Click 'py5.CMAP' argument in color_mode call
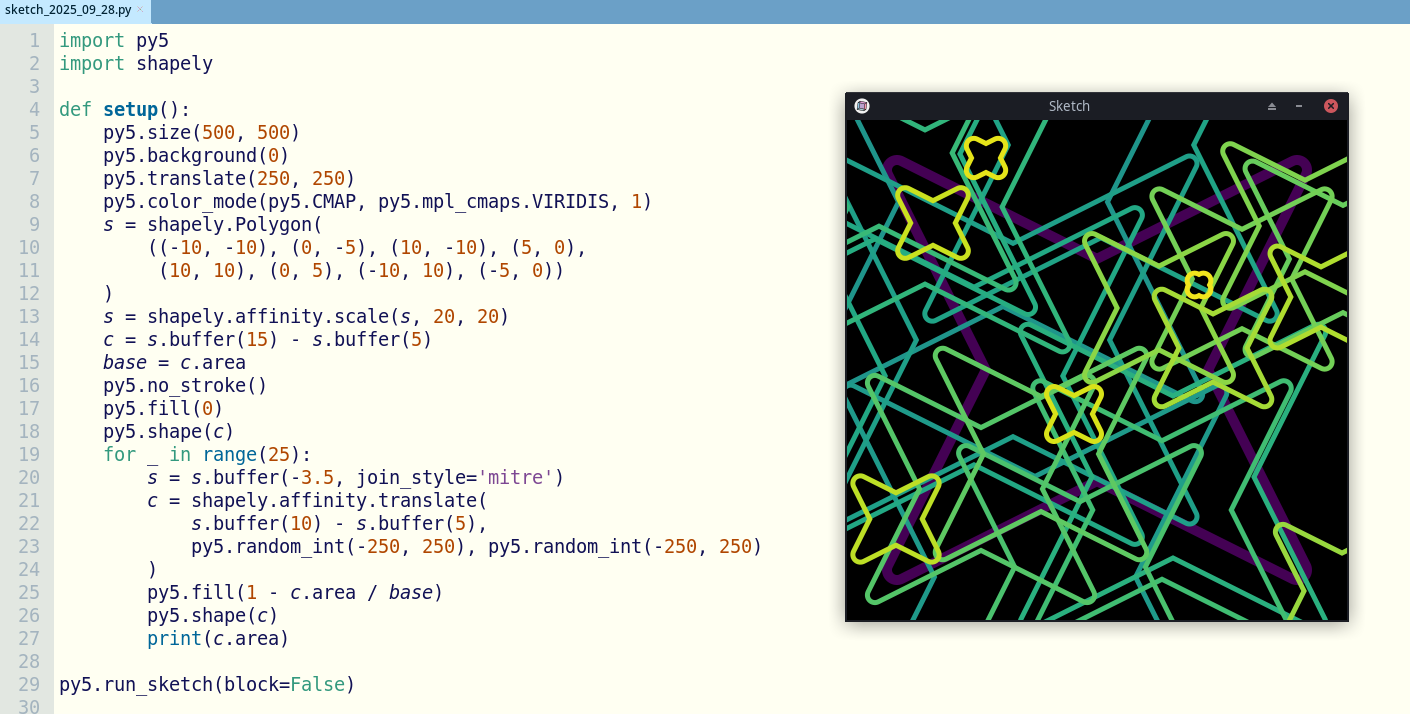This screenshot has height=714, width=1410. (x=312, y=201)
